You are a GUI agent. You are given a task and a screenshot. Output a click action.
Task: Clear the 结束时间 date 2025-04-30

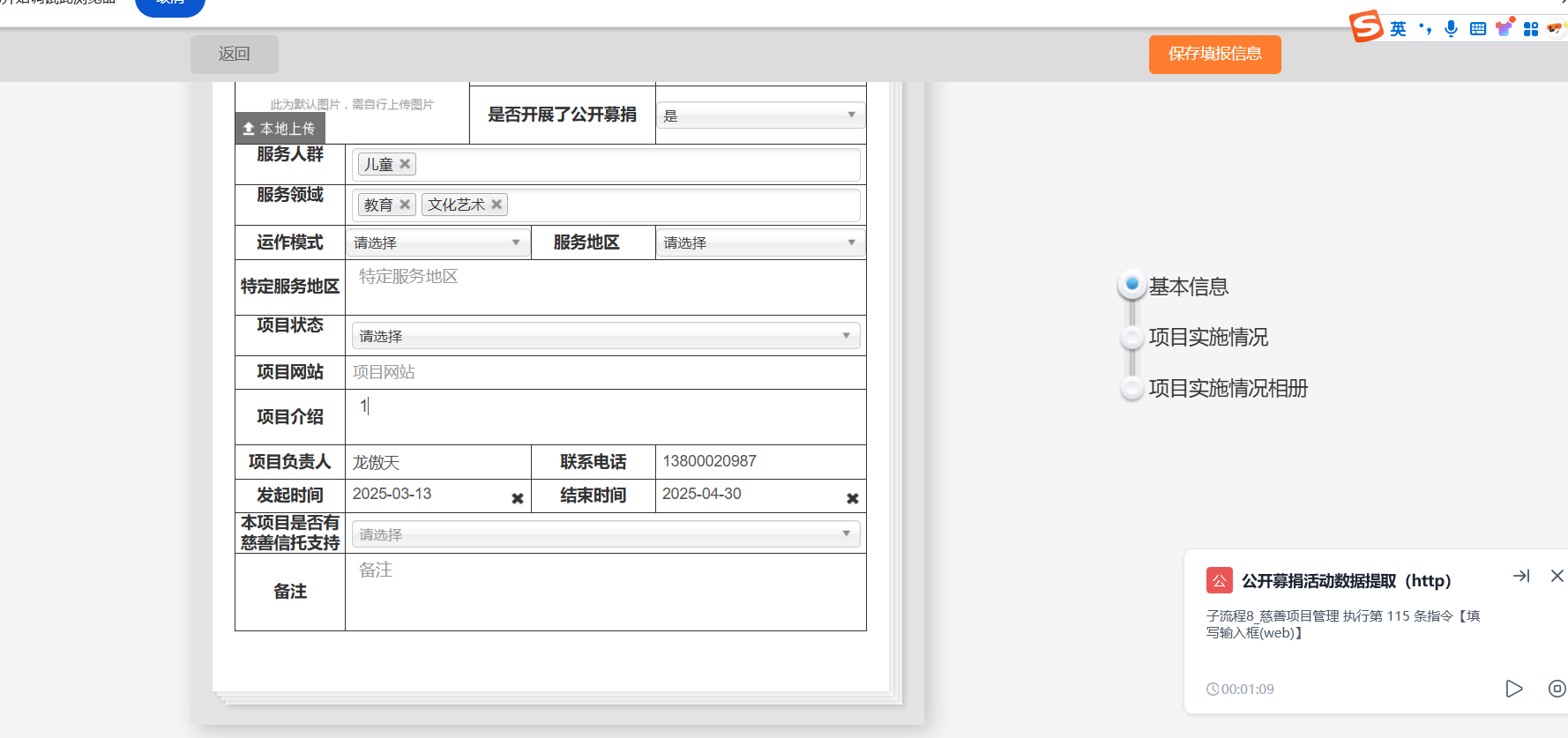[x=852, y=498]
